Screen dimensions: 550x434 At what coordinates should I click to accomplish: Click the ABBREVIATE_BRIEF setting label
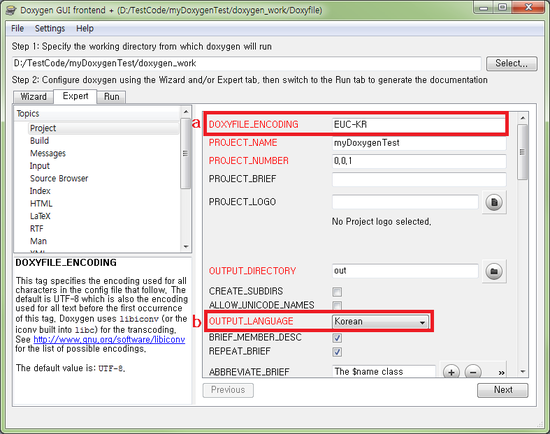tap(249, 372)
